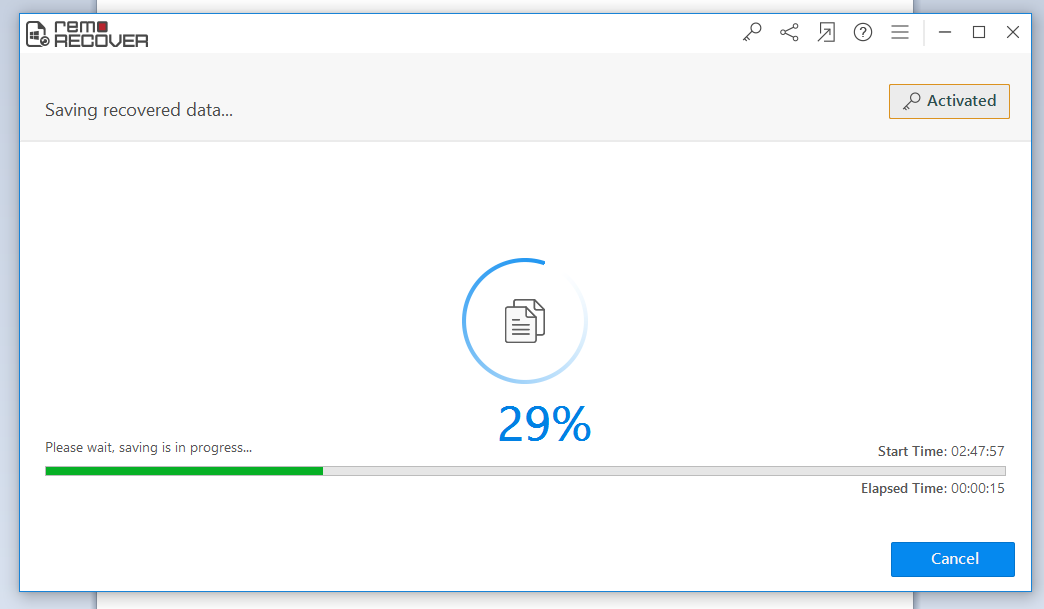Click the 'Saving recovered data...' heading
Viewport: 1044px width, 609px height.
[x=138, y=110]
